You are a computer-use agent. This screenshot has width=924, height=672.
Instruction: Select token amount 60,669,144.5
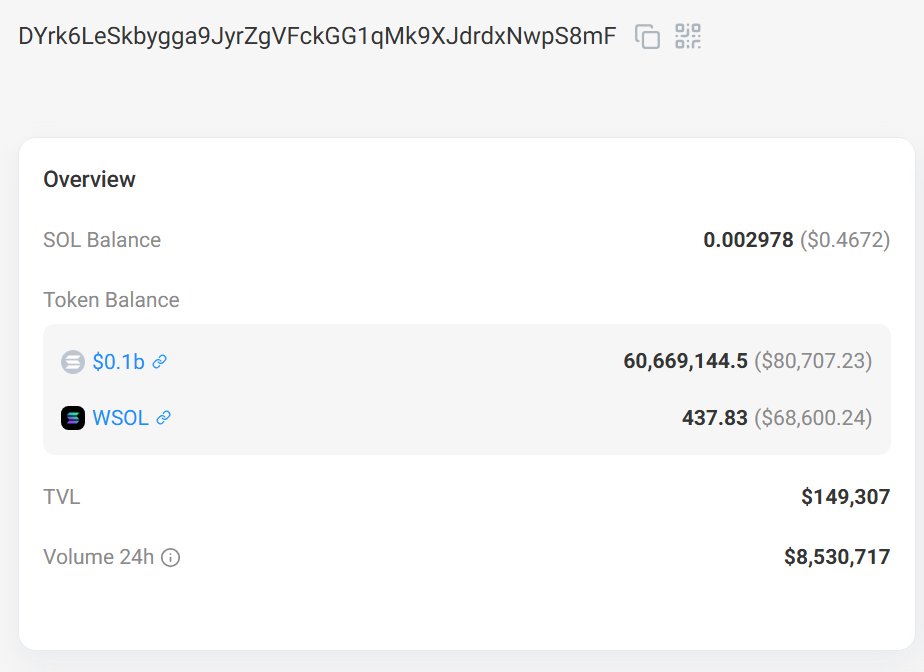click(x=685, y=361)
